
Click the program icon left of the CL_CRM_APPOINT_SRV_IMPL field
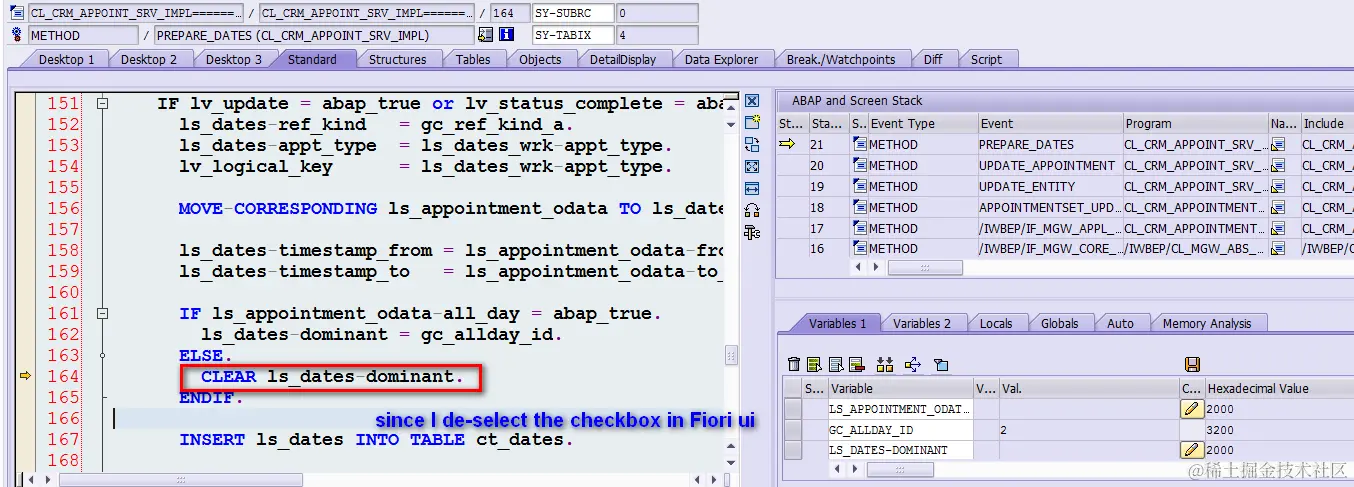[17, 13]
